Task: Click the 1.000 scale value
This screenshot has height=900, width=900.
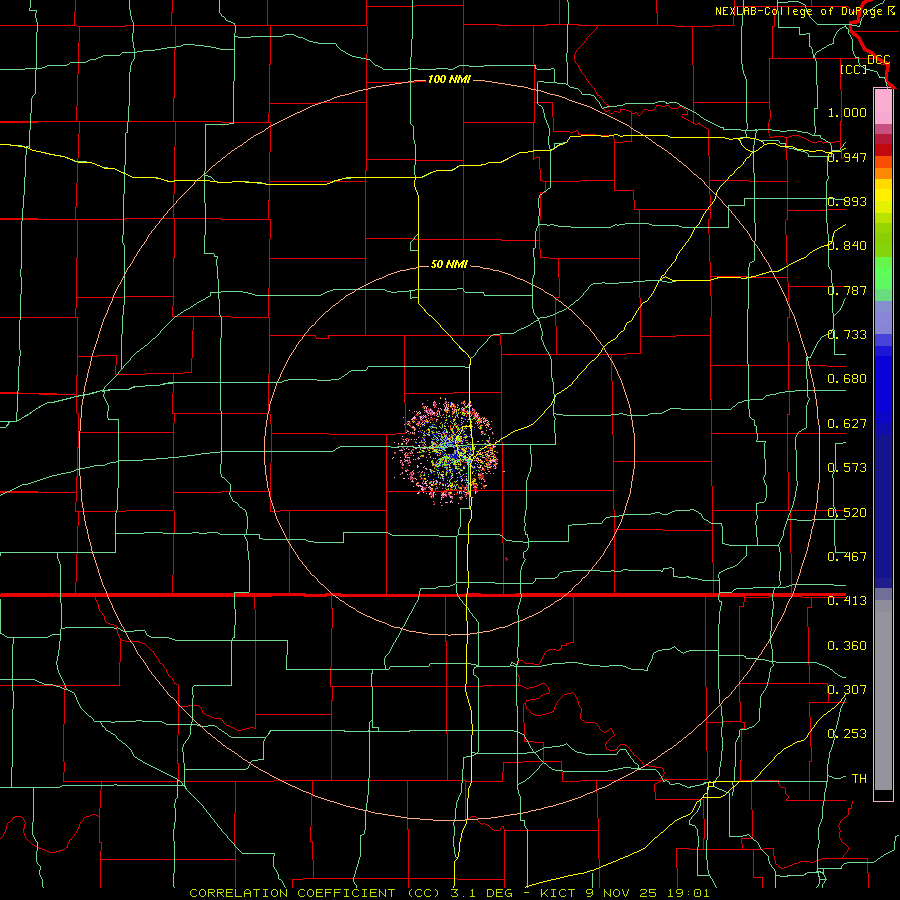Action: point(847,112)
